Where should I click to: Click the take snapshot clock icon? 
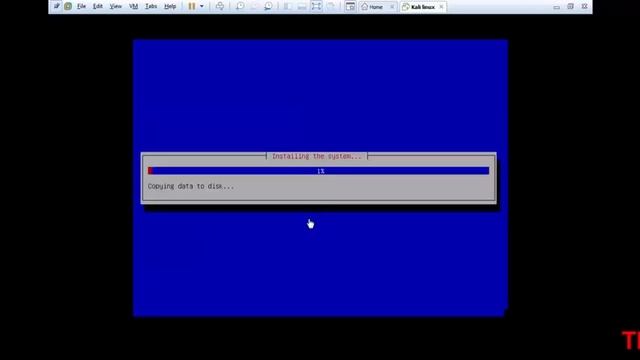click(240, 6)
